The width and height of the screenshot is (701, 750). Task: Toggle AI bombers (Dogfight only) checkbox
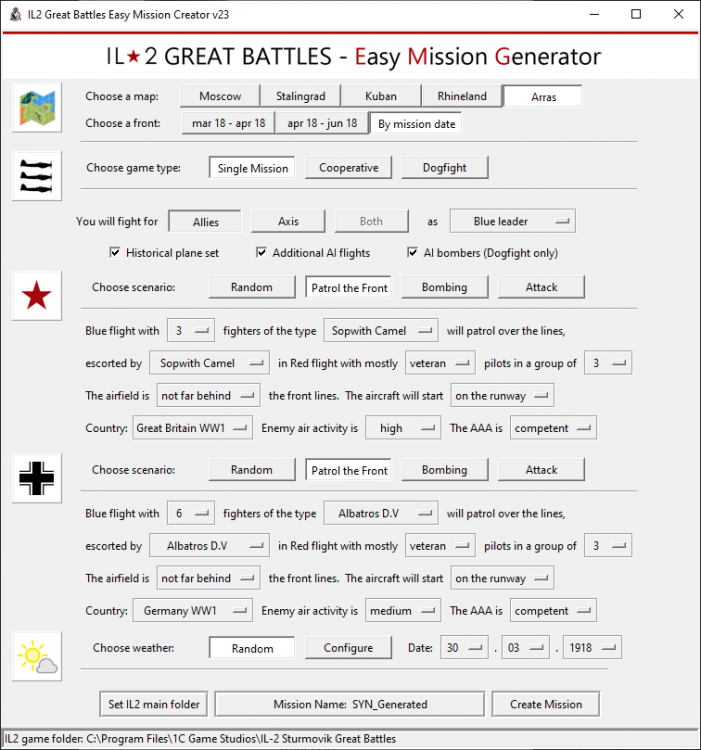click(x=412, y=252)
